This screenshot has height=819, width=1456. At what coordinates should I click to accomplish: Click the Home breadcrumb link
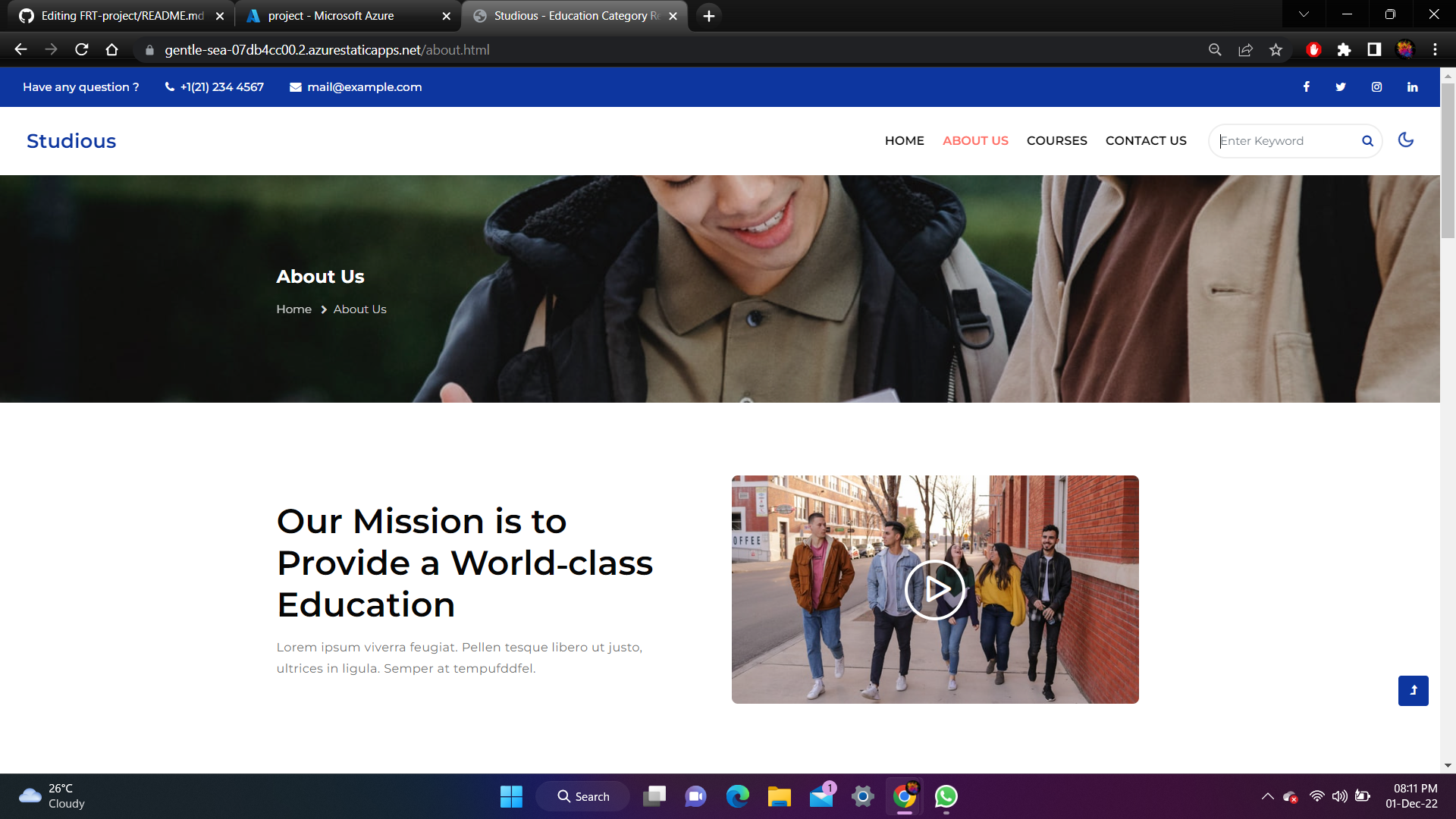click(293, 309)
